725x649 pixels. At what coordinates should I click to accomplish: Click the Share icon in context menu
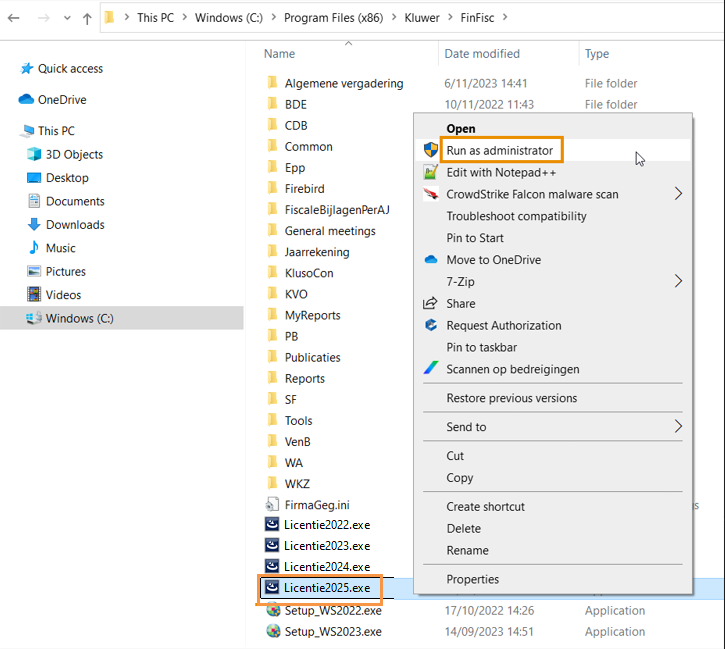(x=431, y=303)
